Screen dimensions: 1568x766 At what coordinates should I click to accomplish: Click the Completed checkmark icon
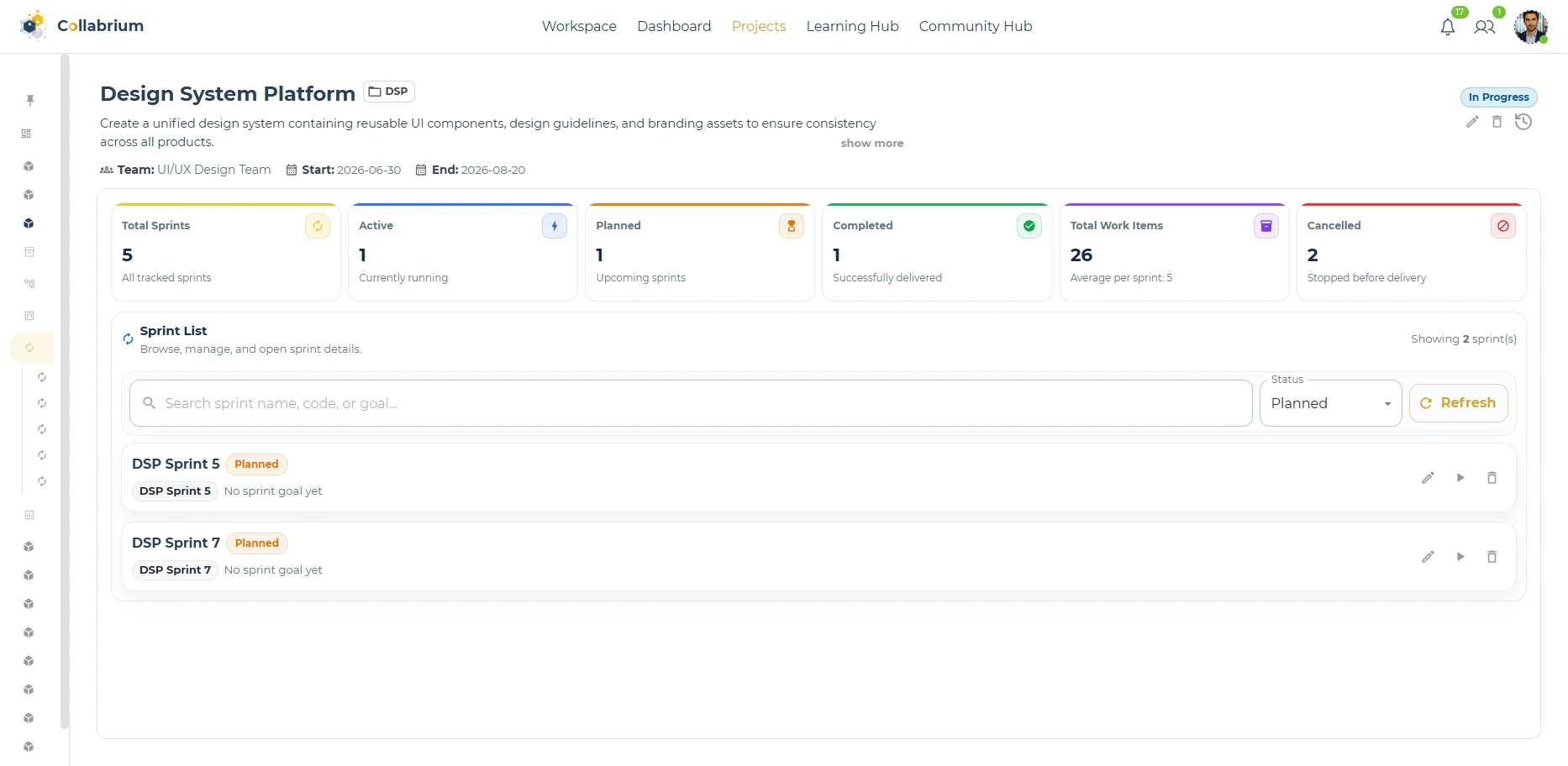coord(1029,226)
